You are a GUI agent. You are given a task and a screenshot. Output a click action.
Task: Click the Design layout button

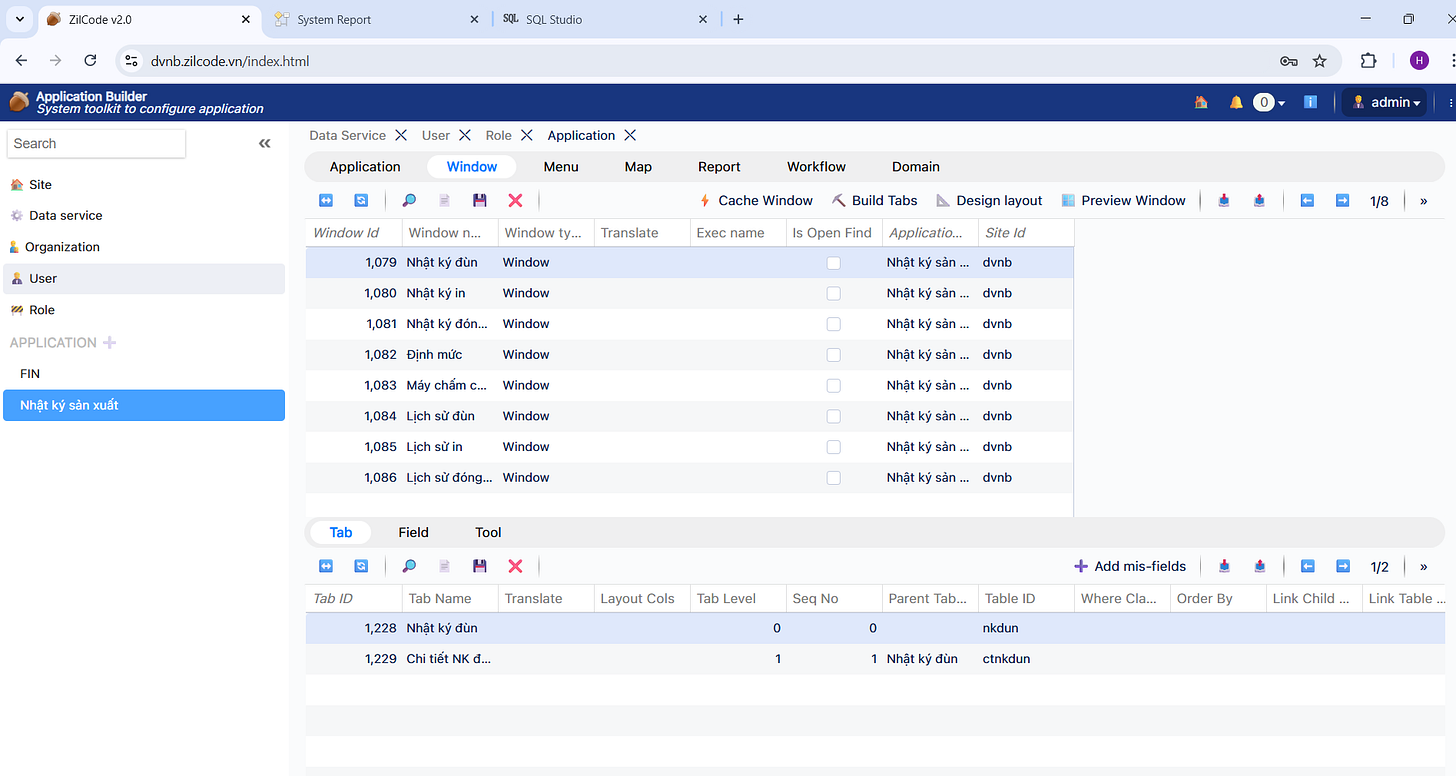989,200
